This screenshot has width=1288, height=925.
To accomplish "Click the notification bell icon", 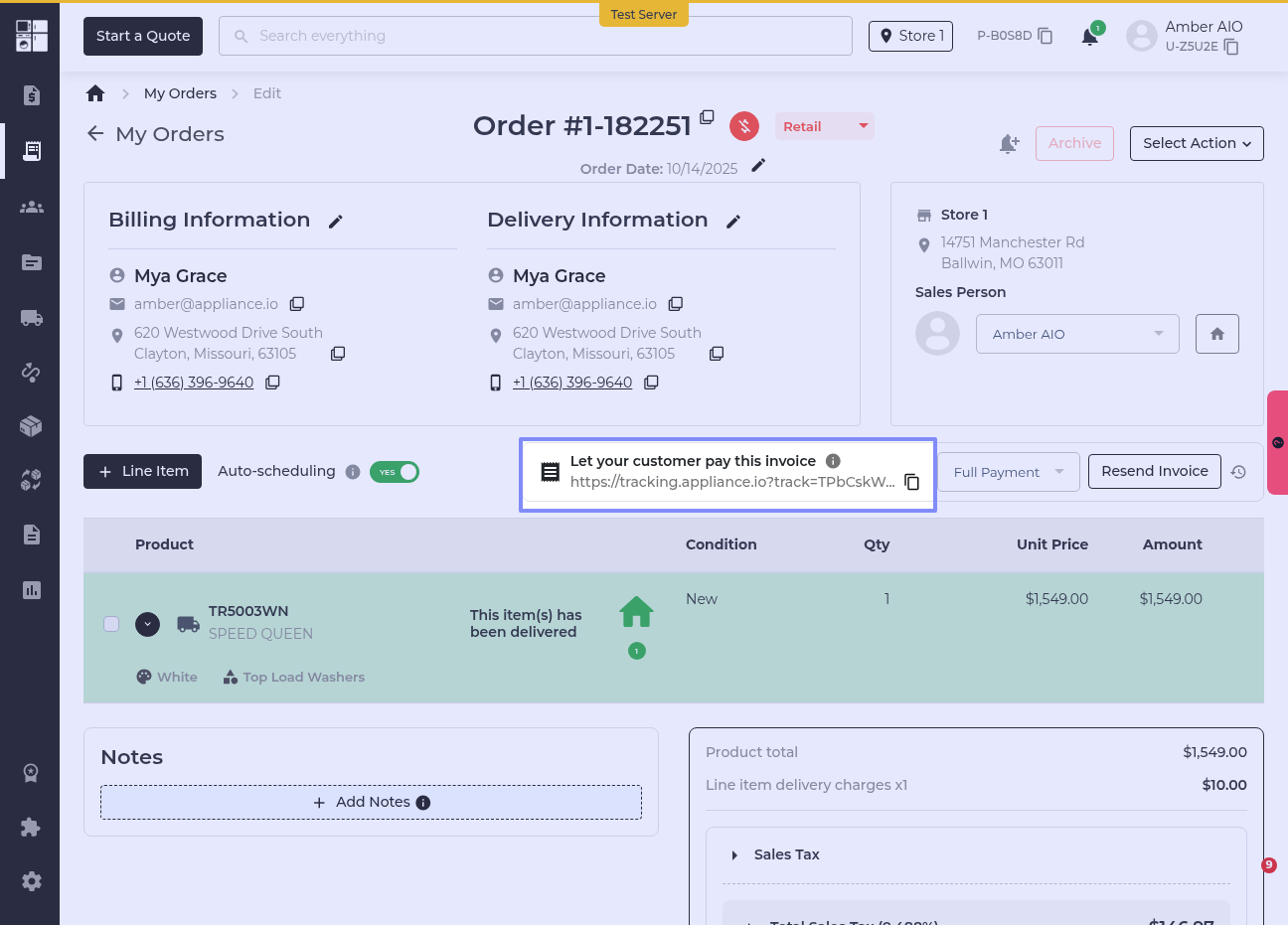I will [x=1089, y=37].
